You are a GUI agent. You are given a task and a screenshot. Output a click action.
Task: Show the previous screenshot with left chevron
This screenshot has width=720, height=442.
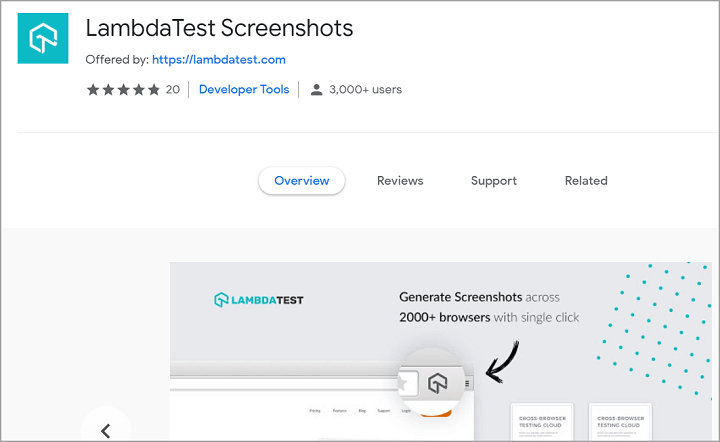pos(106,430)
